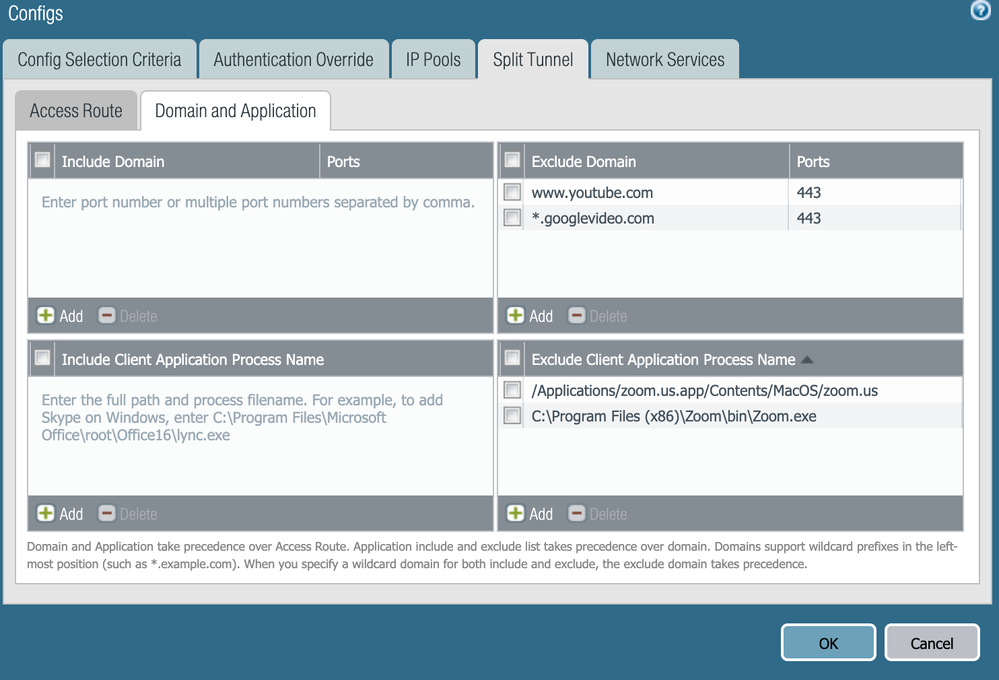Toggle select-all checkbox in Include Domain header
Screen dimensions: 999x680
click(42, 160)
